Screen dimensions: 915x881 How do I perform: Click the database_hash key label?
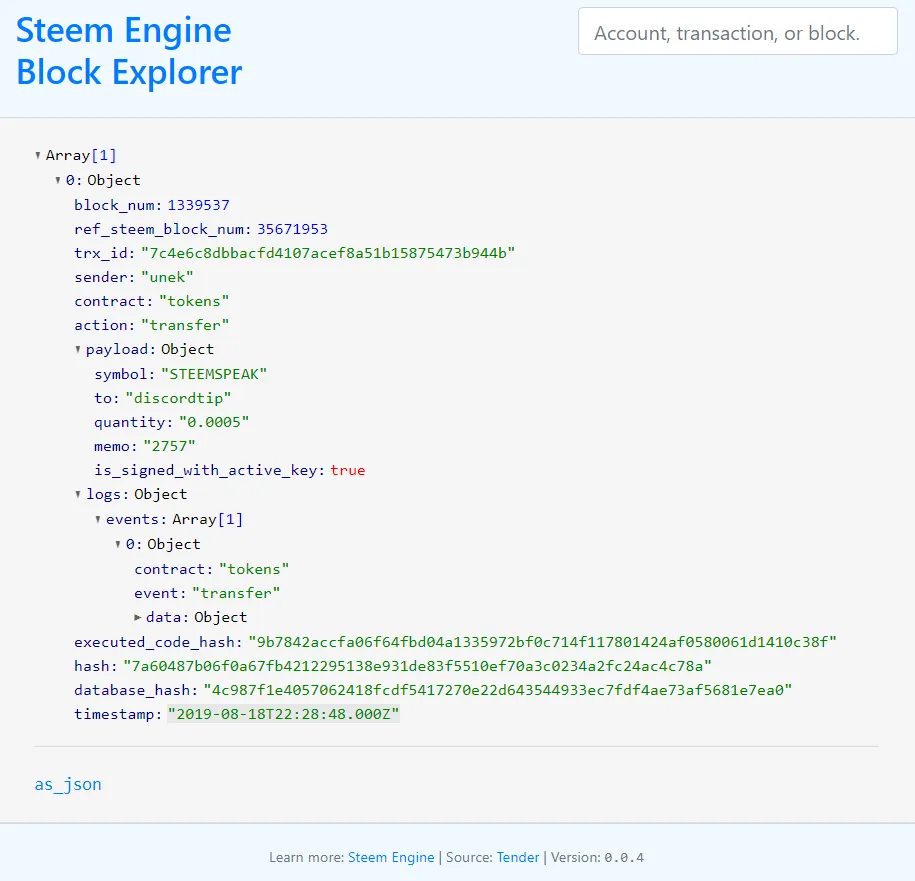[136, 690]
